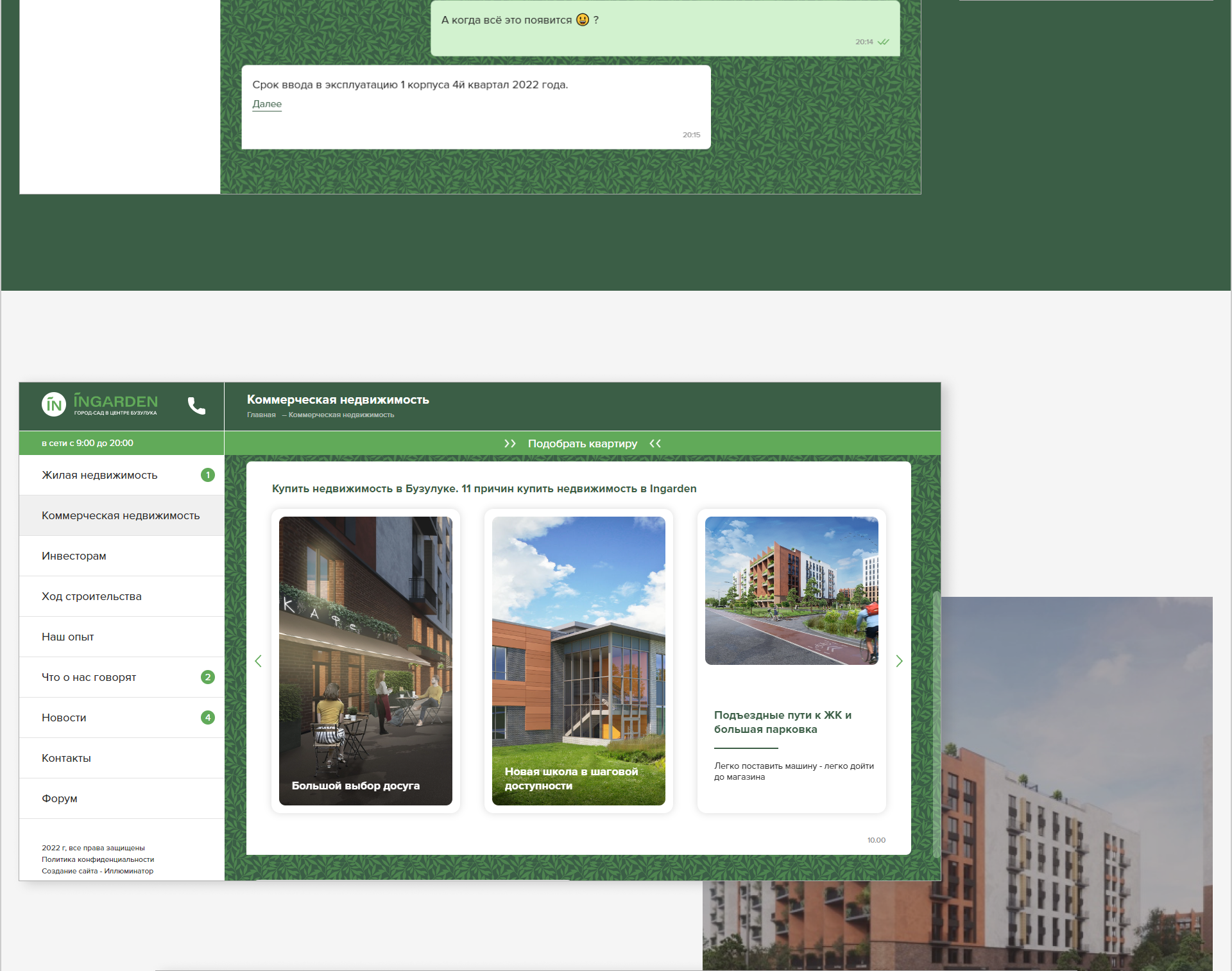Click double chevrons left of Подобрать квартиру
This screenshot has height=971, width=1232.
click(510, 443)
